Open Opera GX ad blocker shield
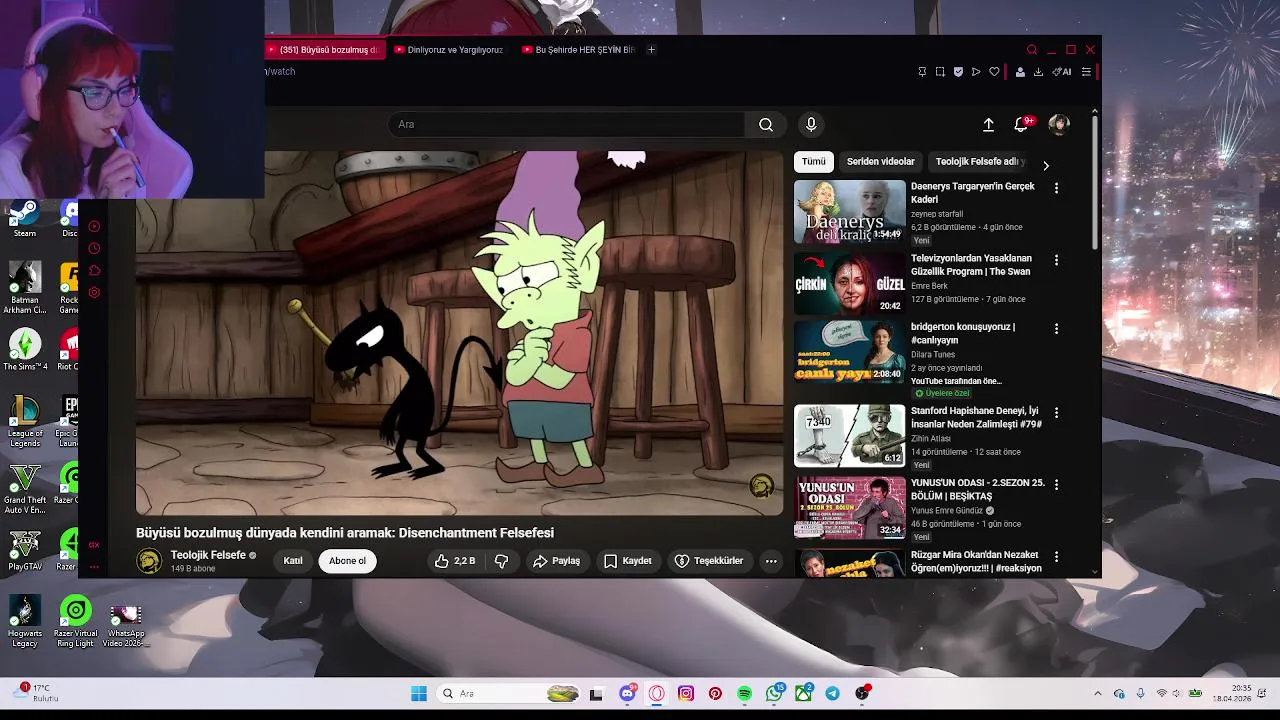Screen dimensions: 1280x720 click(958, 72)
